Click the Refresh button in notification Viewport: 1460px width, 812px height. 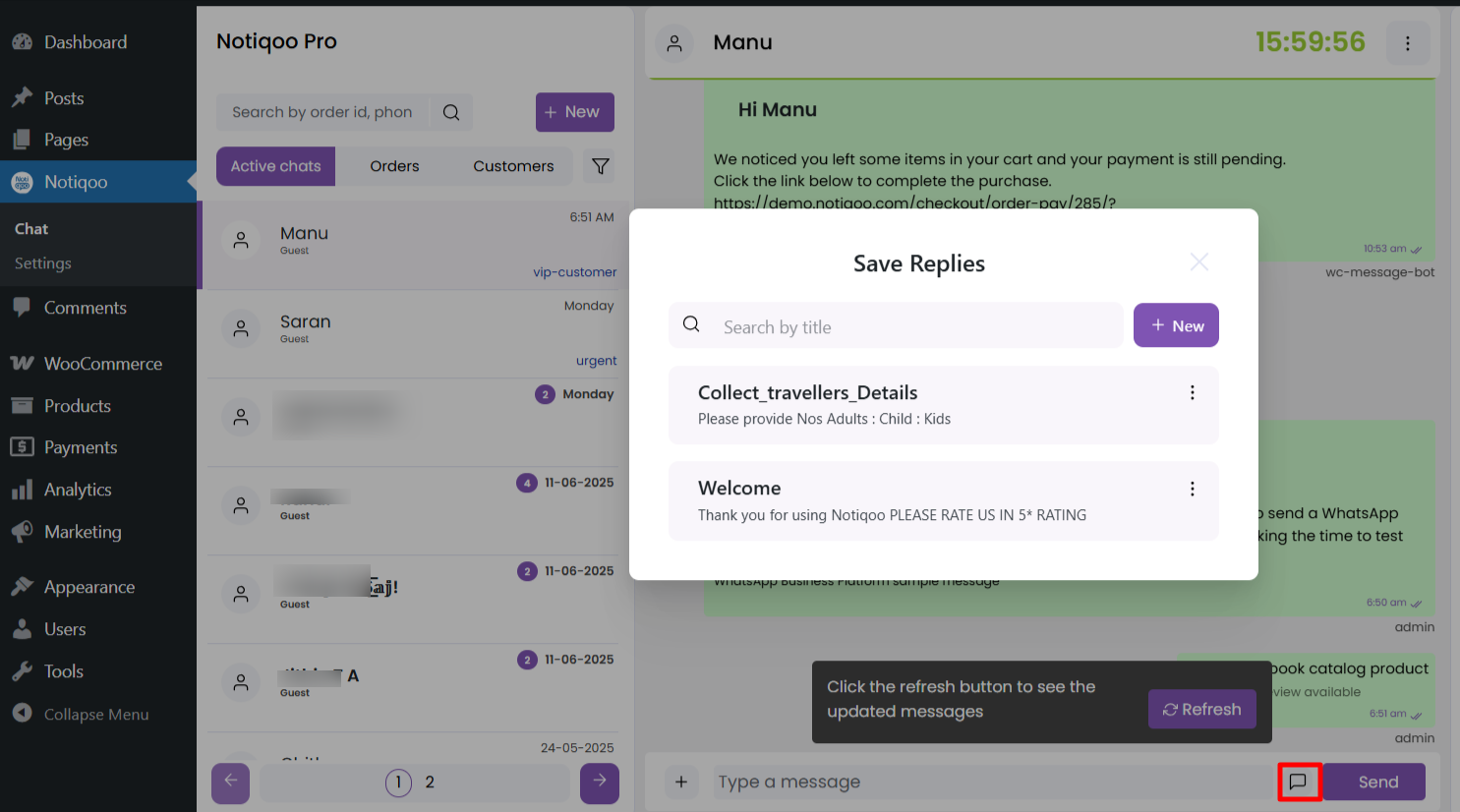click(1201, 709)
